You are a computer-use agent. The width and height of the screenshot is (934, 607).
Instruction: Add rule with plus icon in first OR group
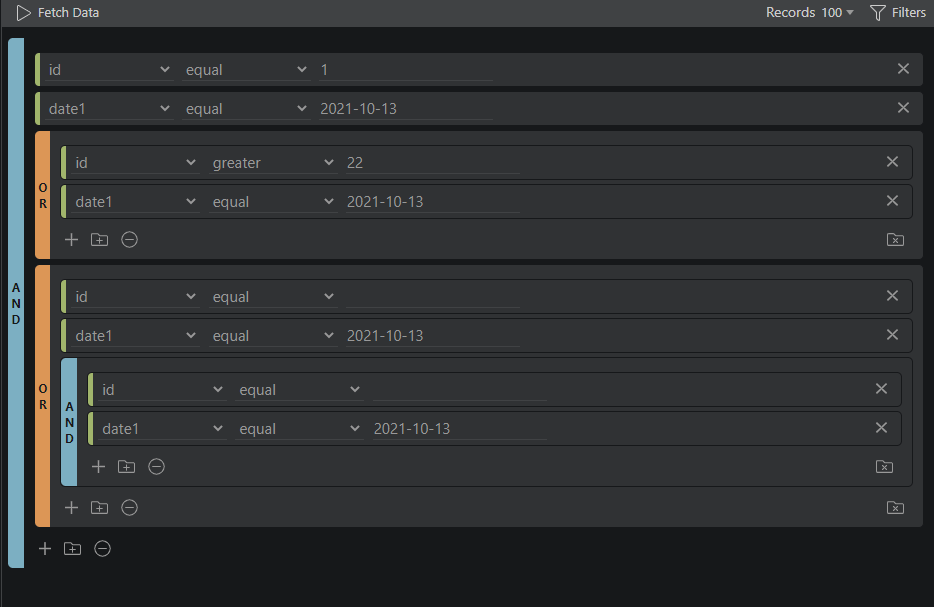point(71,240)
